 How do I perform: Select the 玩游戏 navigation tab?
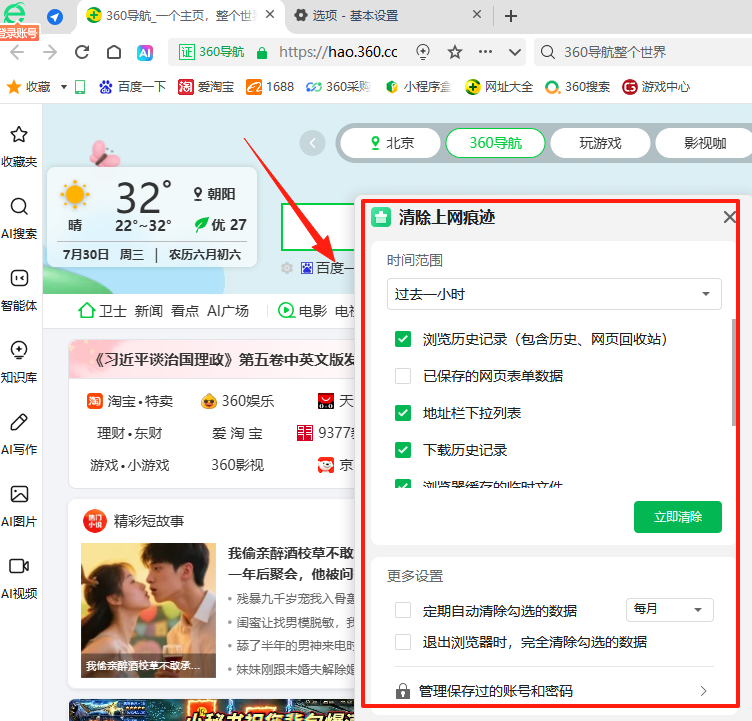(x=600, y=143)
